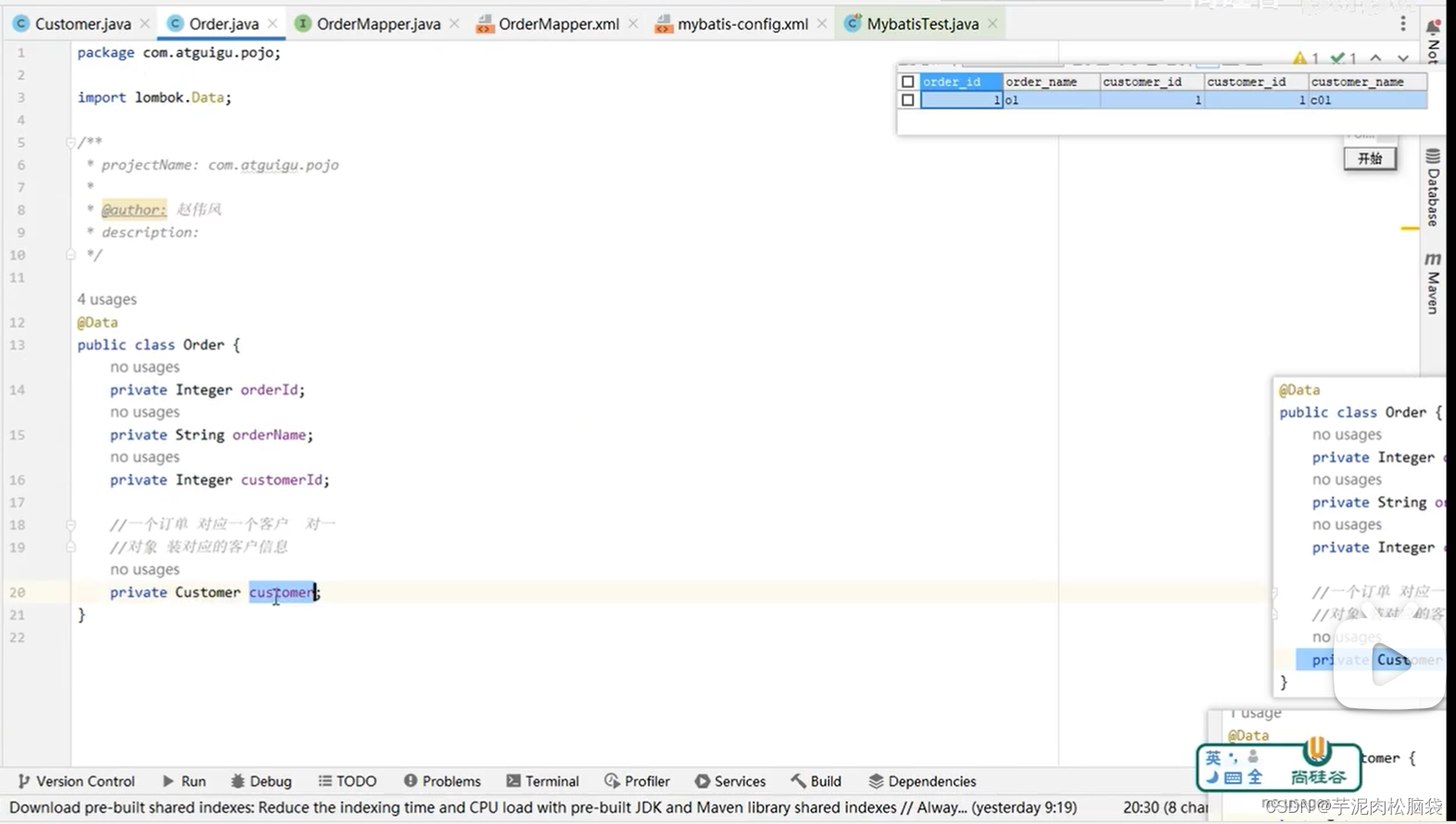The width and height of the screenshot is (1456, 824).
Task: Click the IME 全 full-width toggle
Action: tap(1256, 778)
